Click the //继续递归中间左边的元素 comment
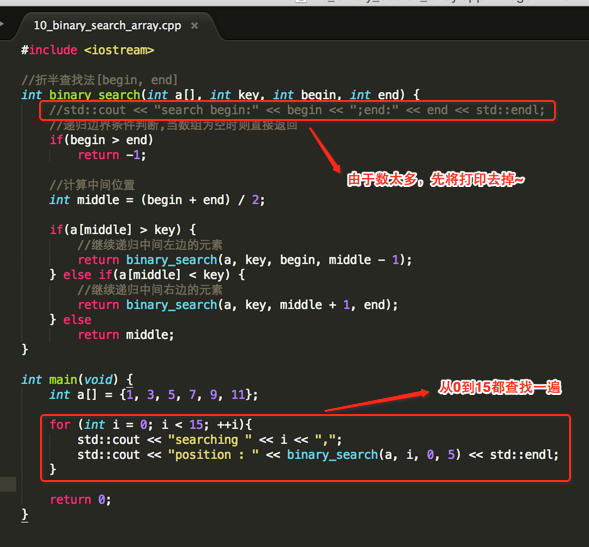 point(150,245)
